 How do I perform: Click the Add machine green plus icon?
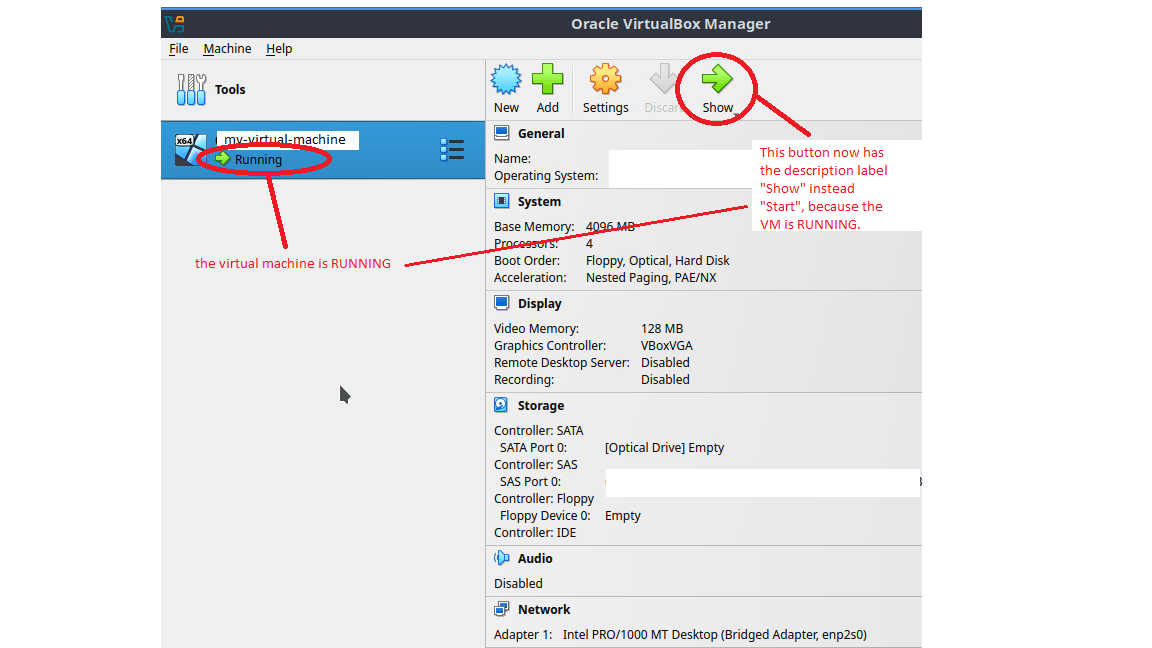pyautogui.click(x=547, y=79)
